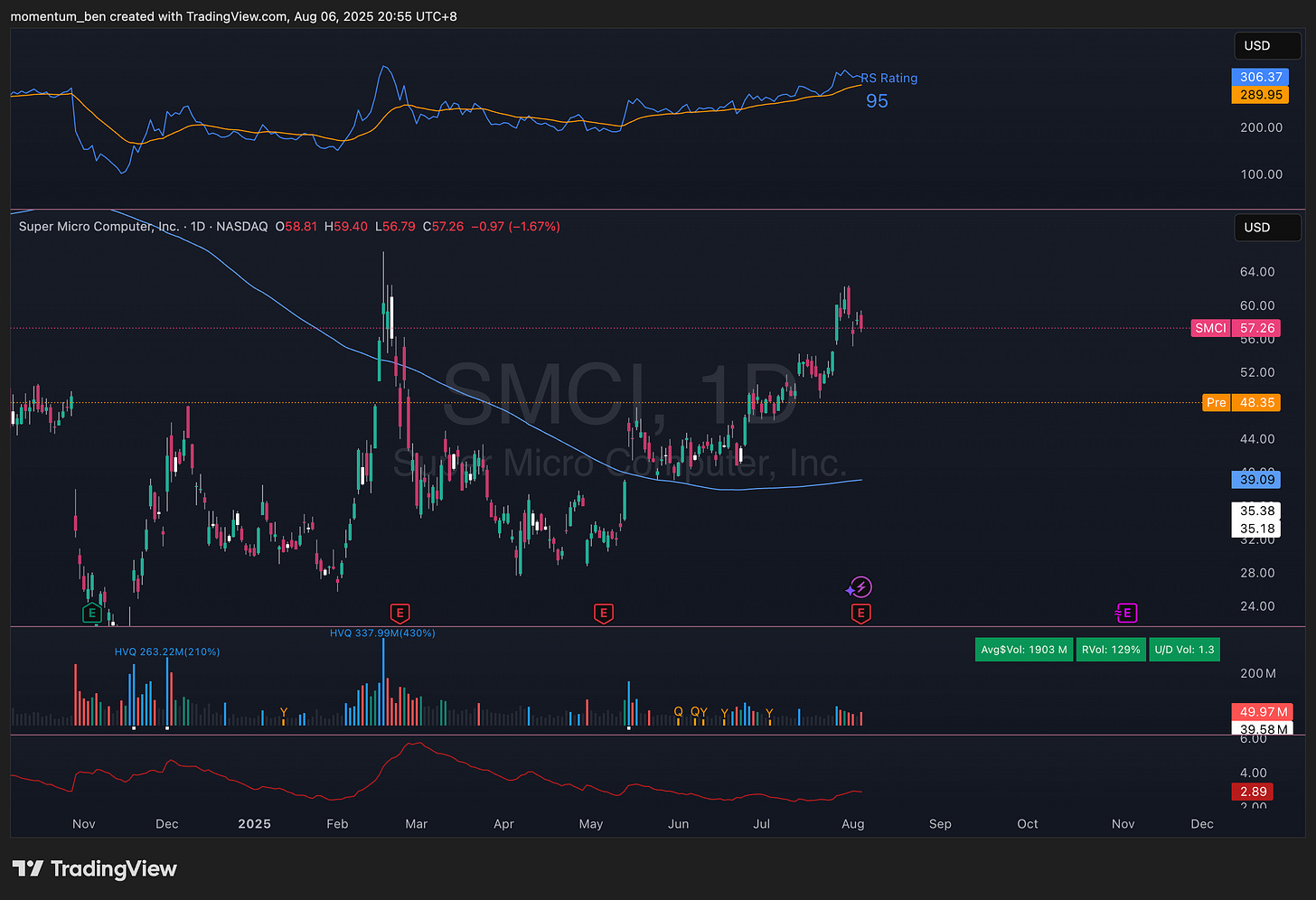Click the QY volume marker pair
Viewport: 1316px width, 900px height.
[x=699, y=713]
